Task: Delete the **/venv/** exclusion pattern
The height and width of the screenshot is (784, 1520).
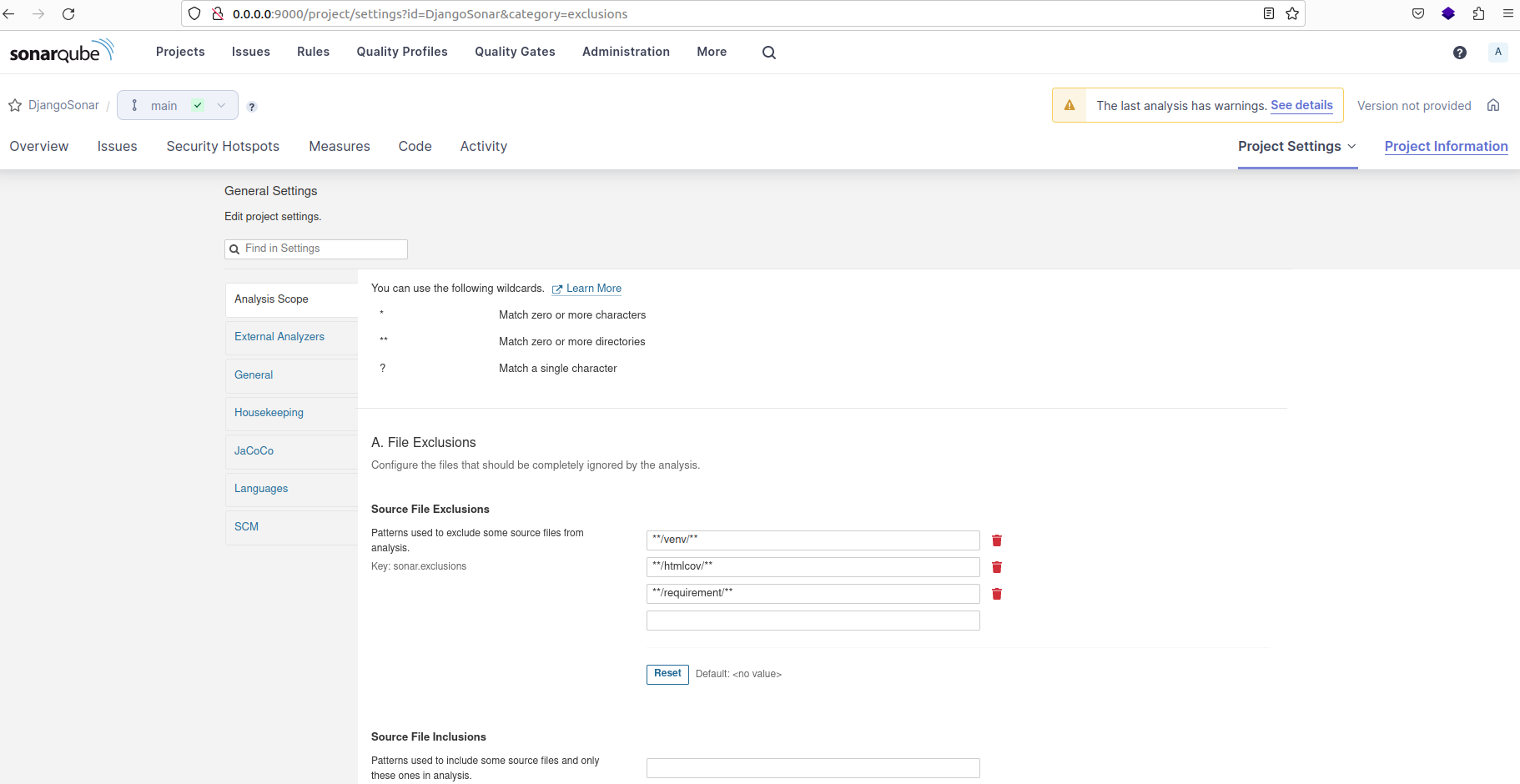Action: point(997,540)
